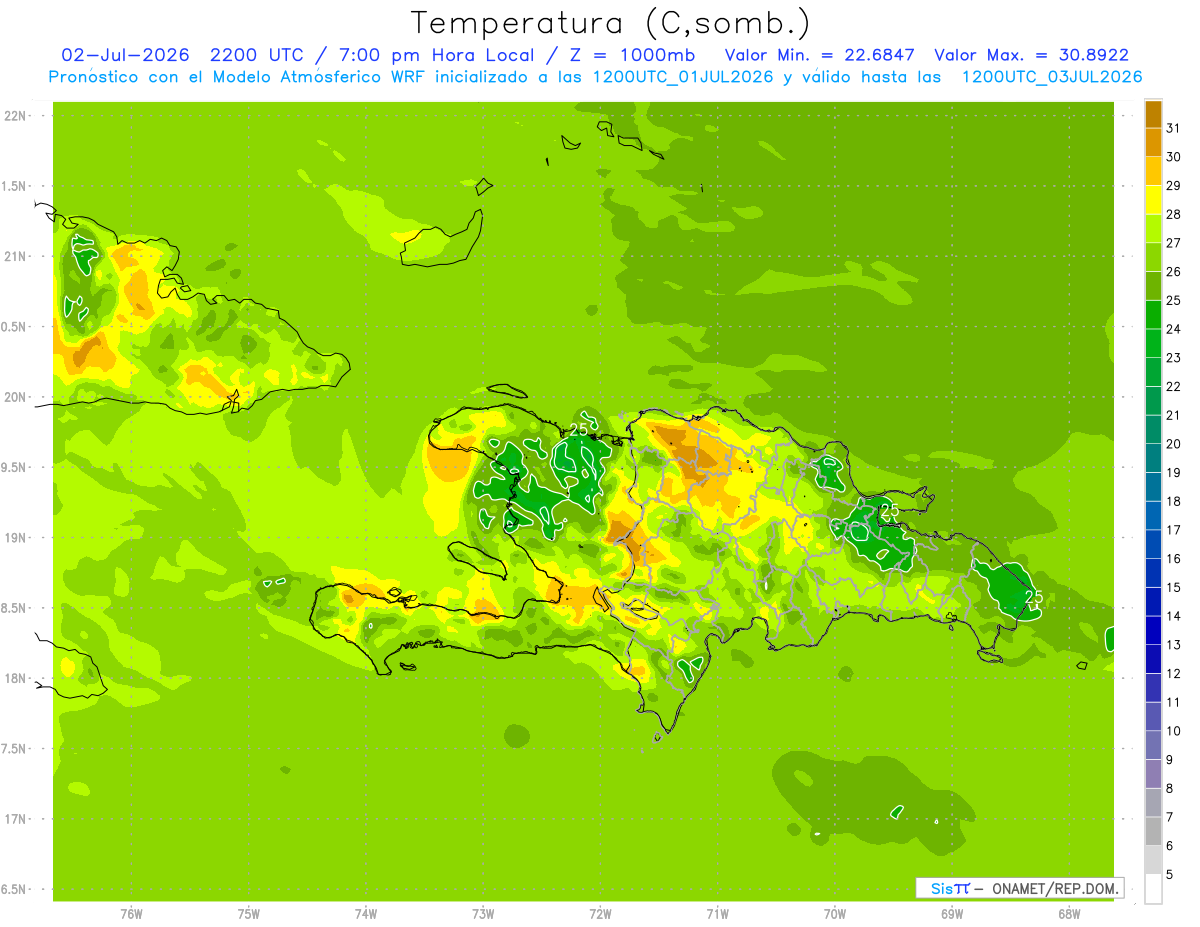Click the legend value '31'
Image resolution: width=1200 pixels, height=927 pixels.
pos(1174,128)
